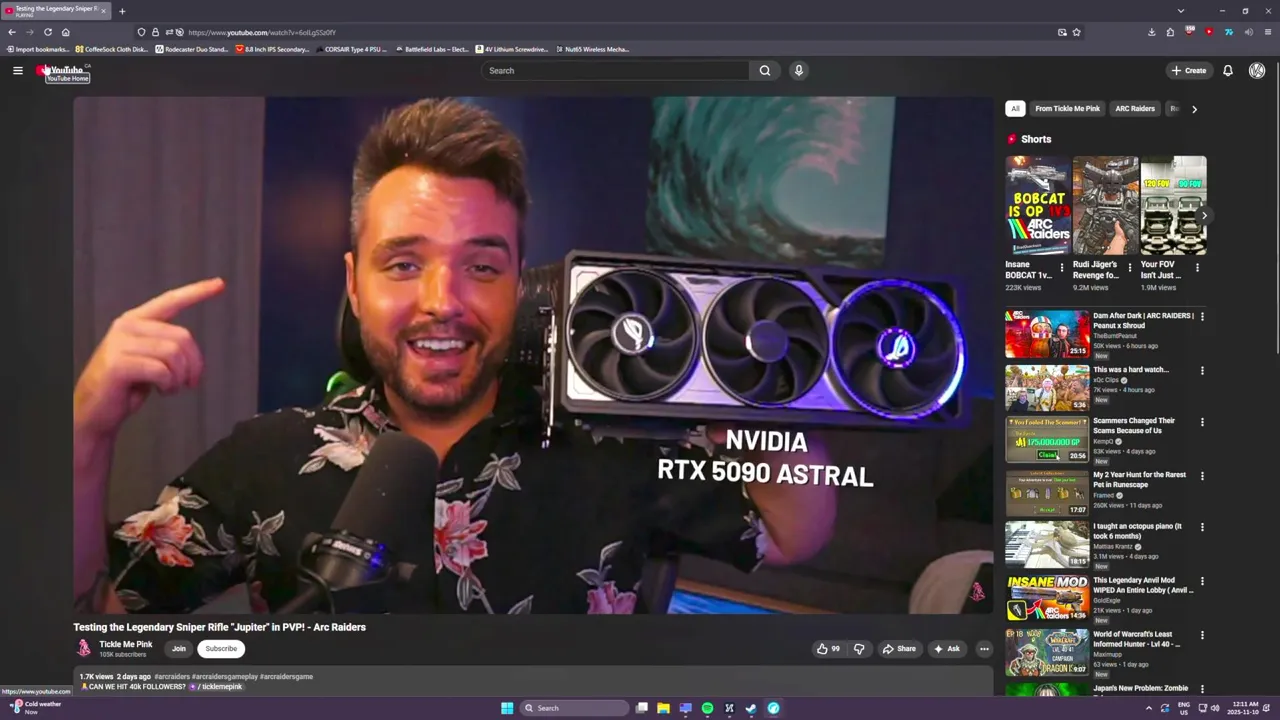Open Cold weather widget on taskbar

coord(36,708)
